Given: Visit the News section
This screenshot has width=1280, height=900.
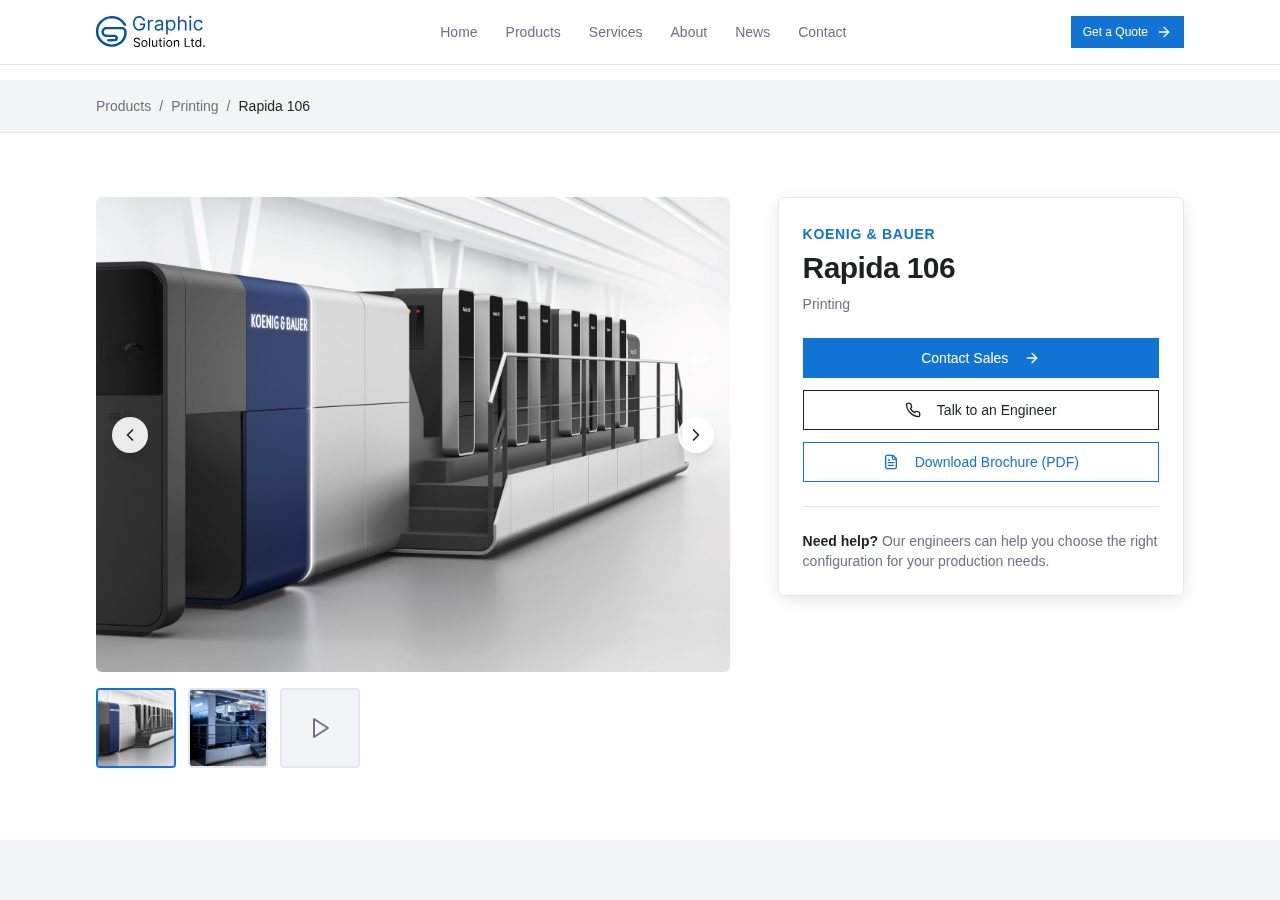Looking at the screenshot, I should click(752, 32).
